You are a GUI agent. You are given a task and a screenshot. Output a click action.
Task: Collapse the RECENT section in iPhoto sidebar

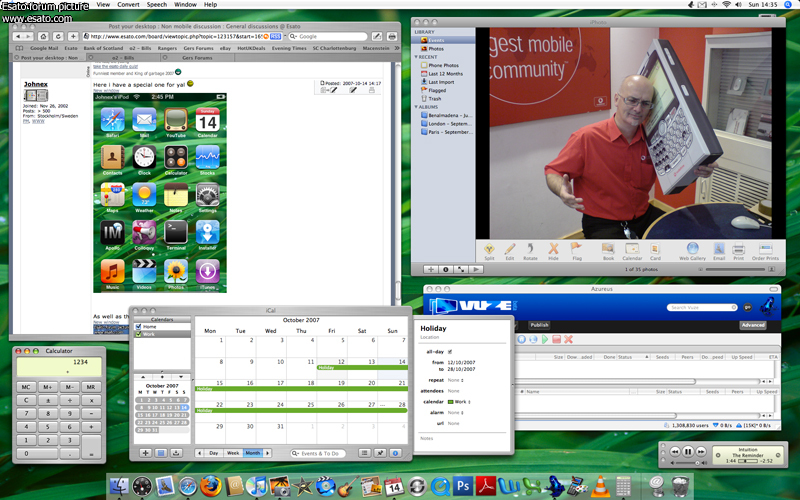[416, 57]
